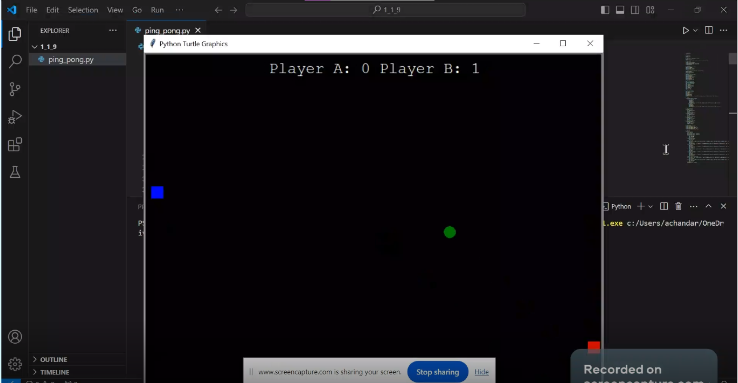738x383 pixels.
Task: Open terminal panel more actions
Action: 693,206
